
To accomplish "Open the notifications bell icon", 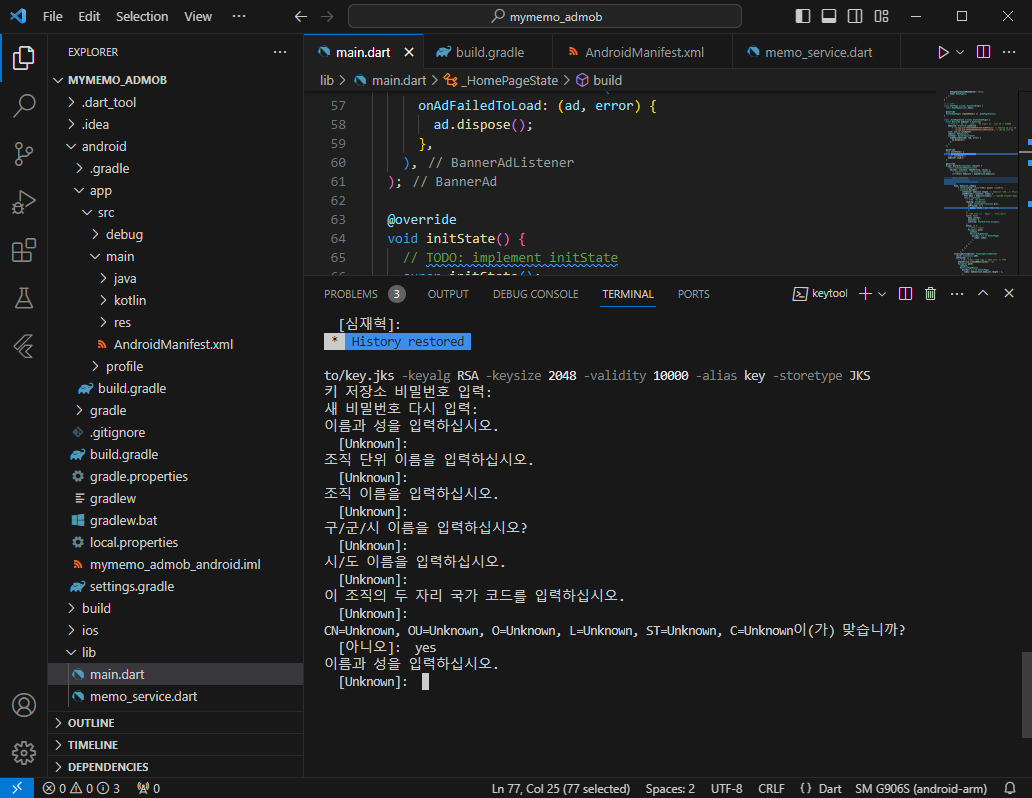I will click(1010, 788).
